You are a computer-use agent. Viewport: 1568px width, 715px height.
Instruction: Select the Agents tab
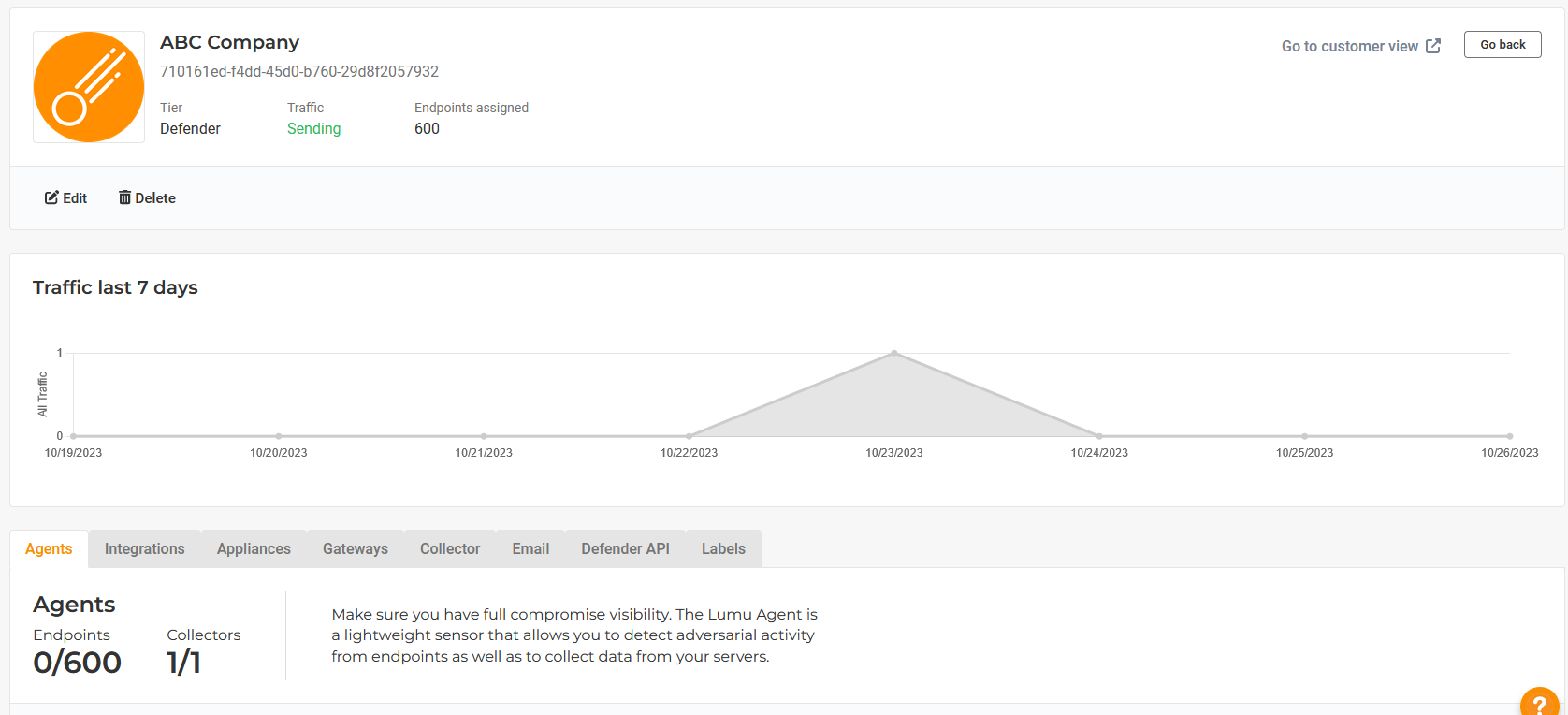tap(49, 548)
